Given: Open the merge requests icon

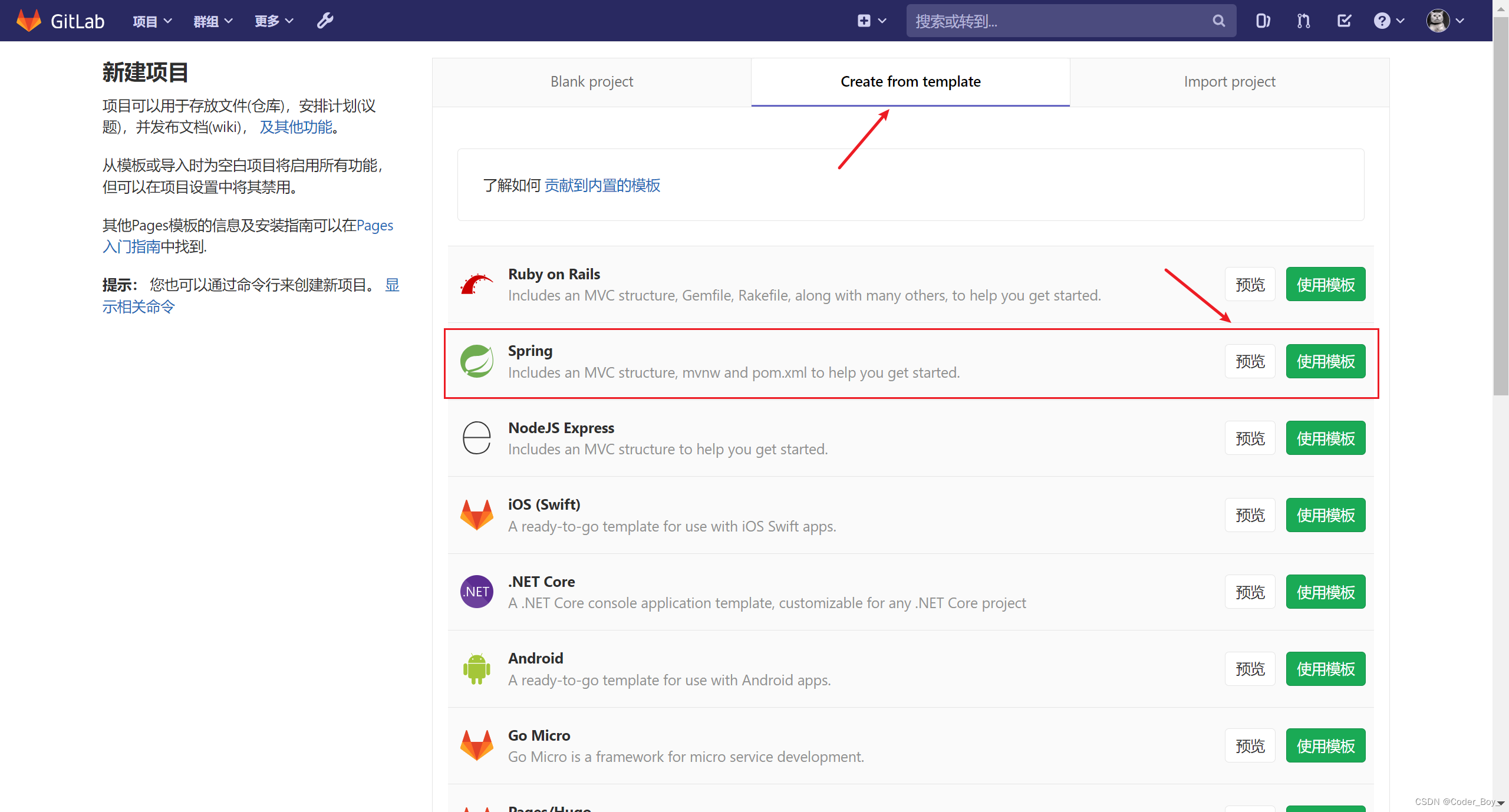Looking at the screenshot, I should pos(1303,21).
